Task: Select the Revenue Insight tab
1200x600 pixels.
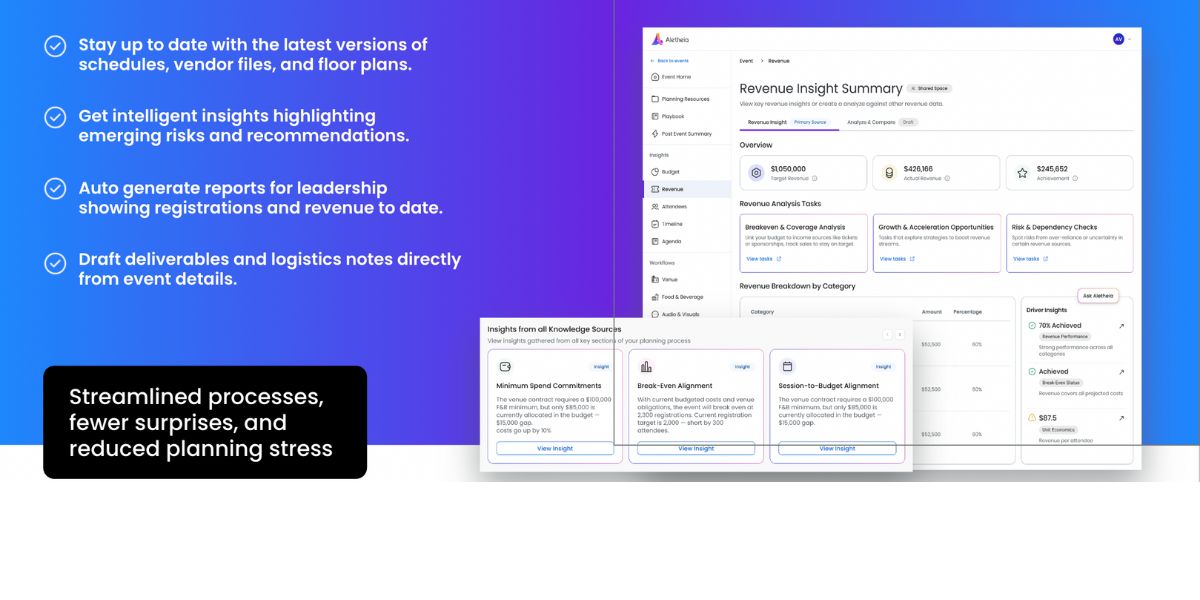Action: click(x=768, y=122)
